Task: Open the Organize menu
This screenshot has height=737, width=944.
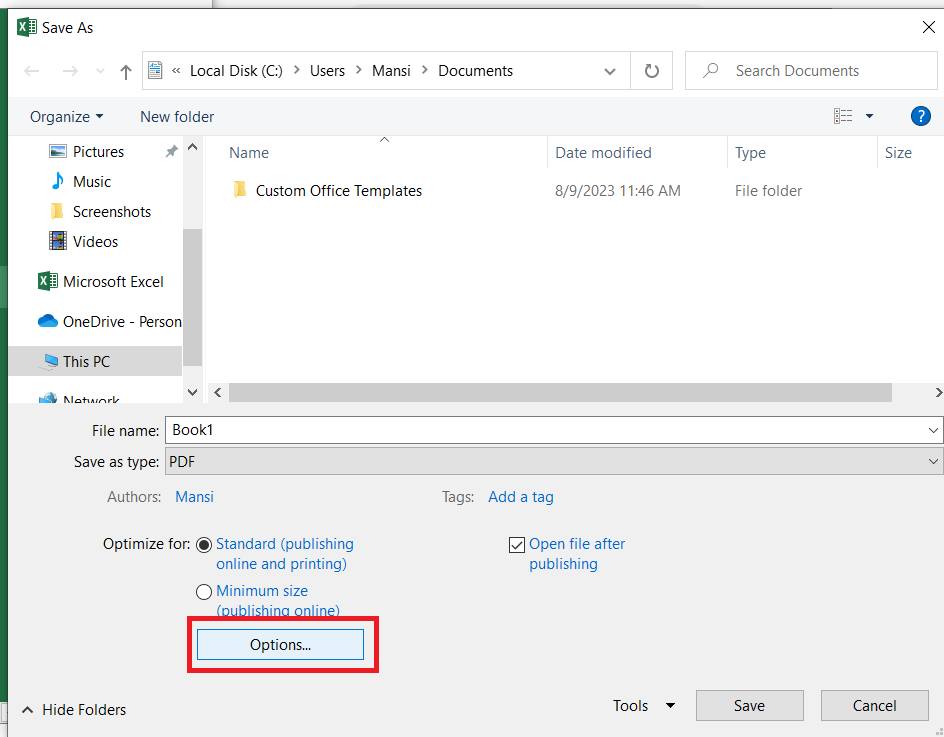Action: click(x=66, y=117)
